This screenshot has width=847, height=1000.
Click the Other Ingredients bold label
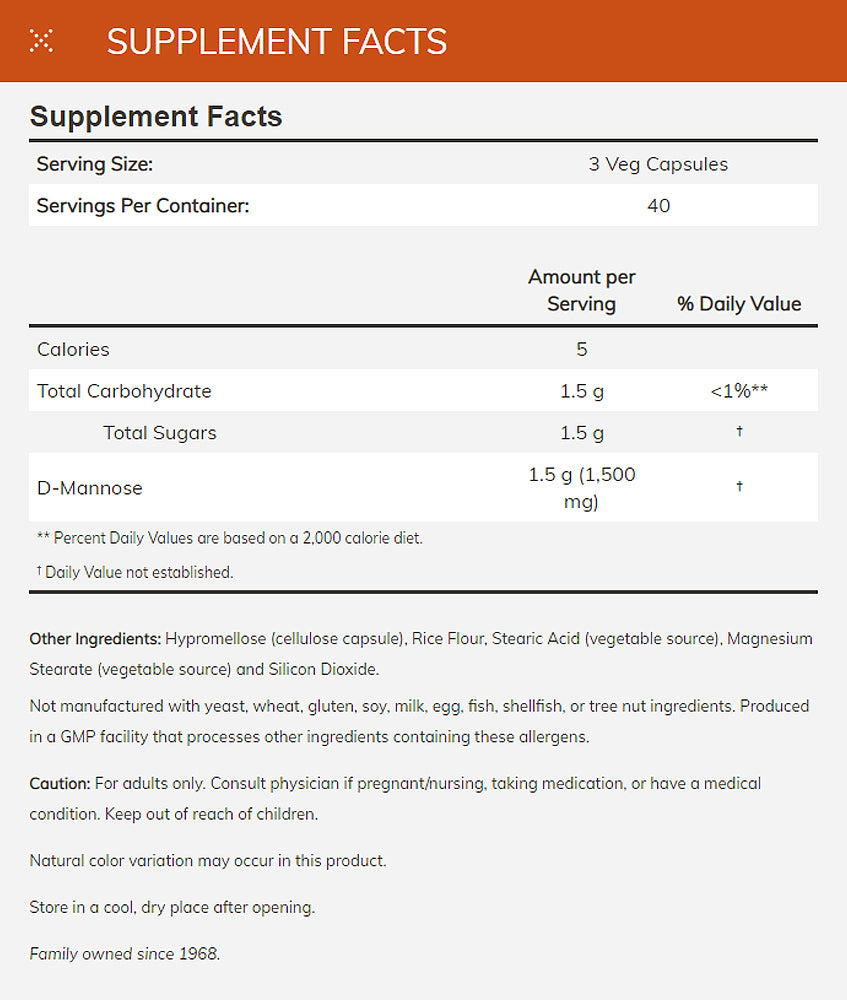95,638
